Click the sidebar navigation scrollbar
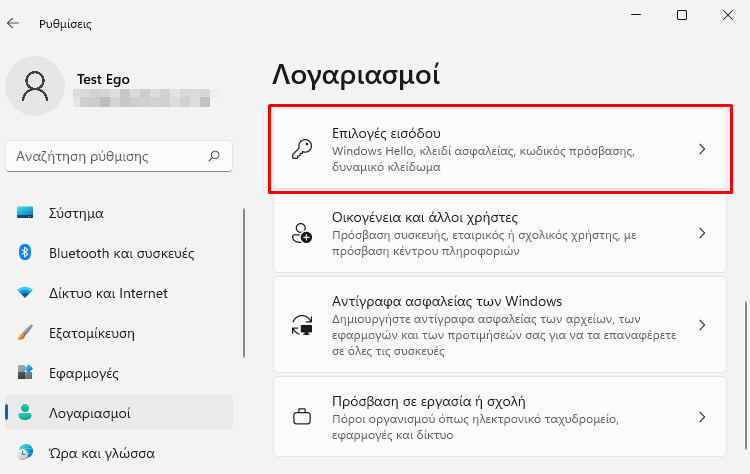Screen dimensions: 750x474 [244, 283]
